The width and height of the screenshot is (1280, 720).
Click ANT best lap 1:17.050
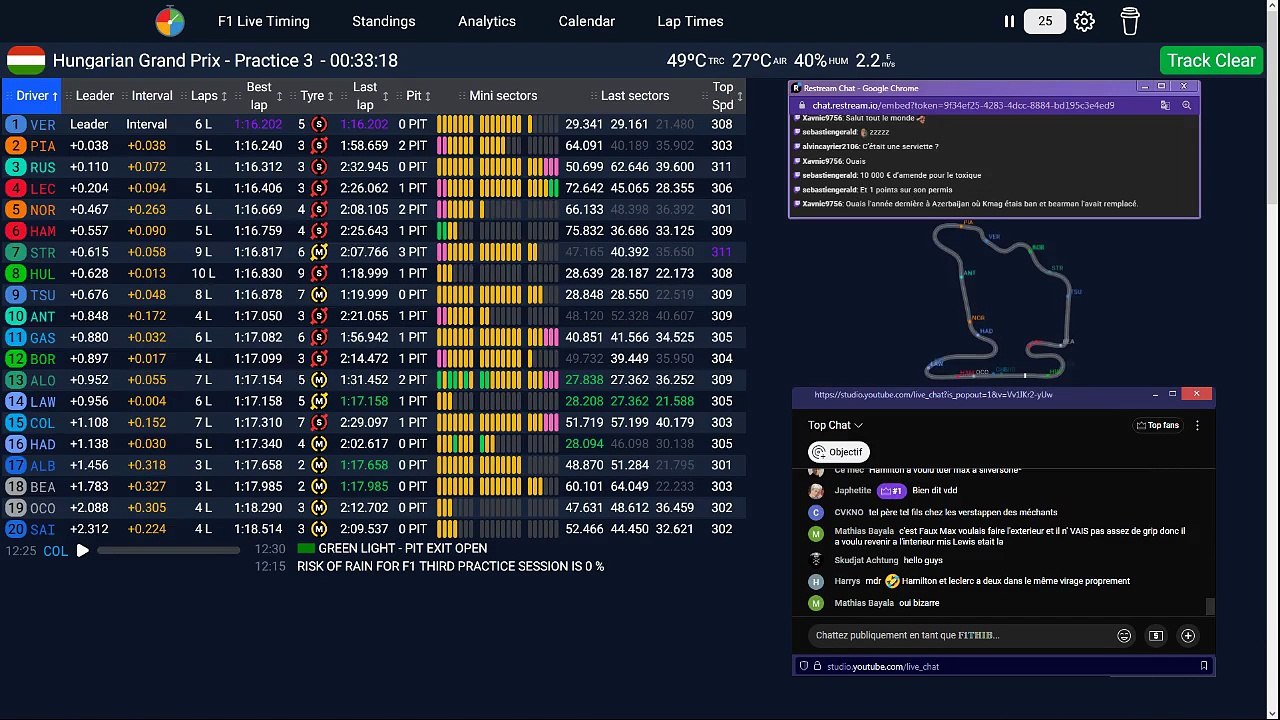tap(258, 316)
